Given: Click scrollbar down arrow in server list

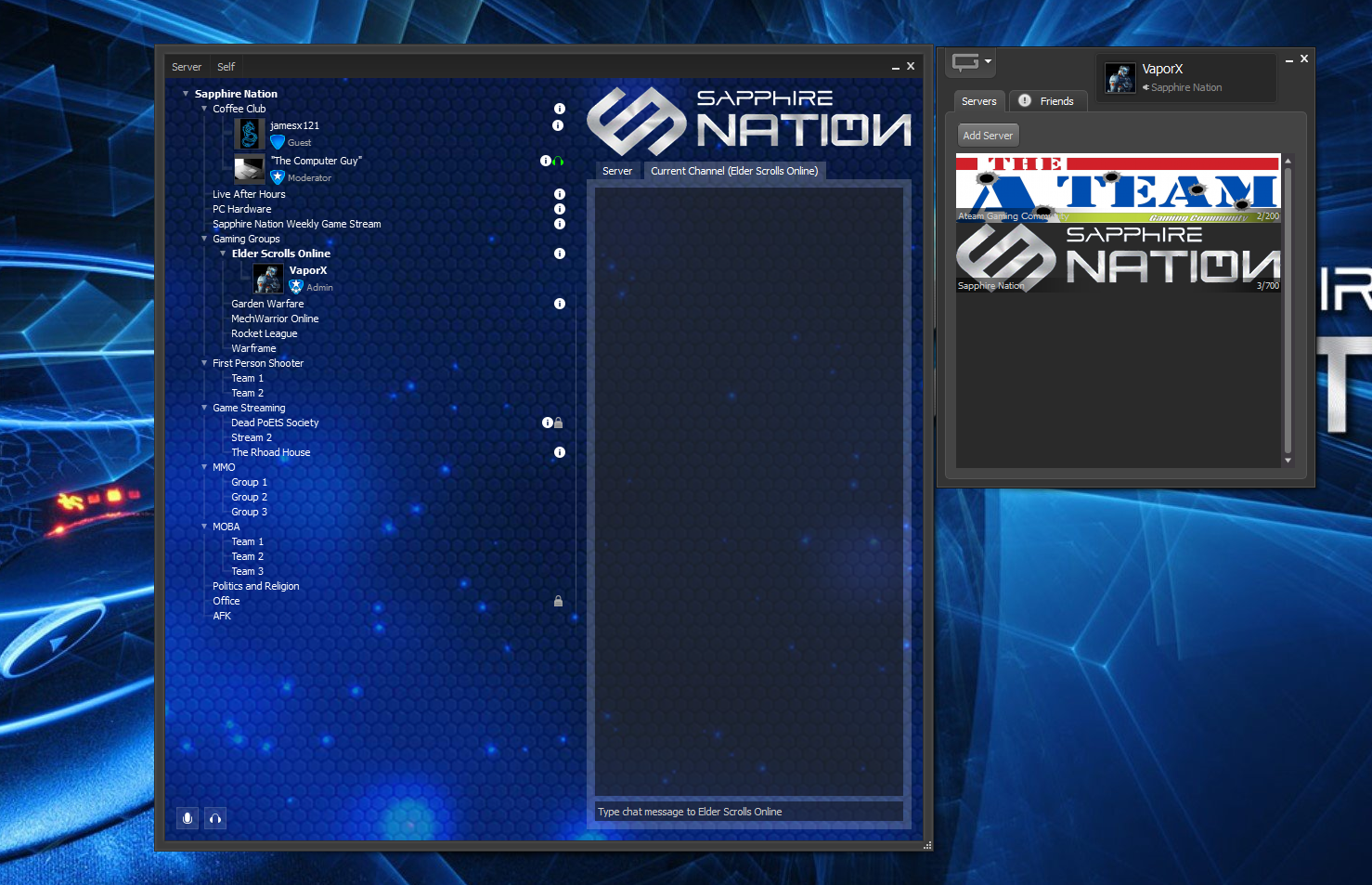Looking at the screenshot, I should click(1288, 461).
